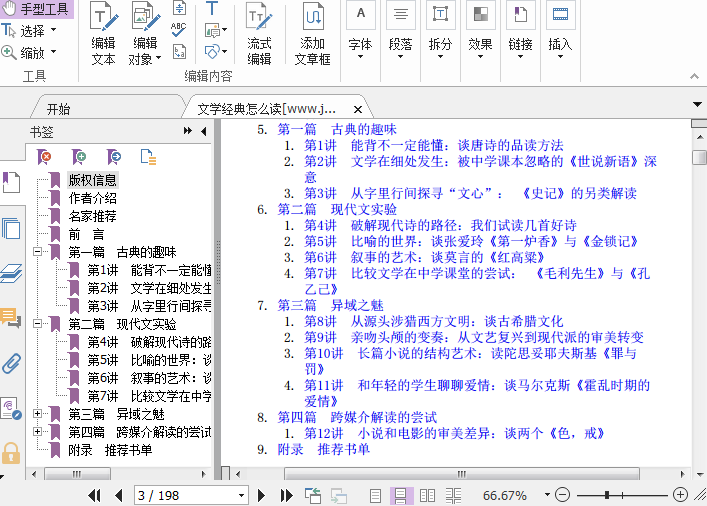Image resolution: width=707 pixels, height=506 pixels.
Task: Click the zoom slider handle
Action: (607, 495)
